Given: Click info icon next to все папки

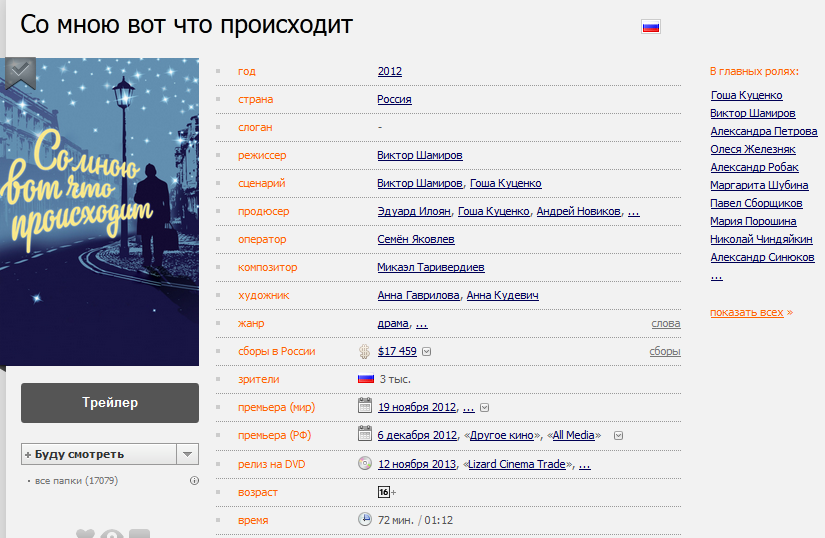Looking at the screenshot, I should click(195, 481).
